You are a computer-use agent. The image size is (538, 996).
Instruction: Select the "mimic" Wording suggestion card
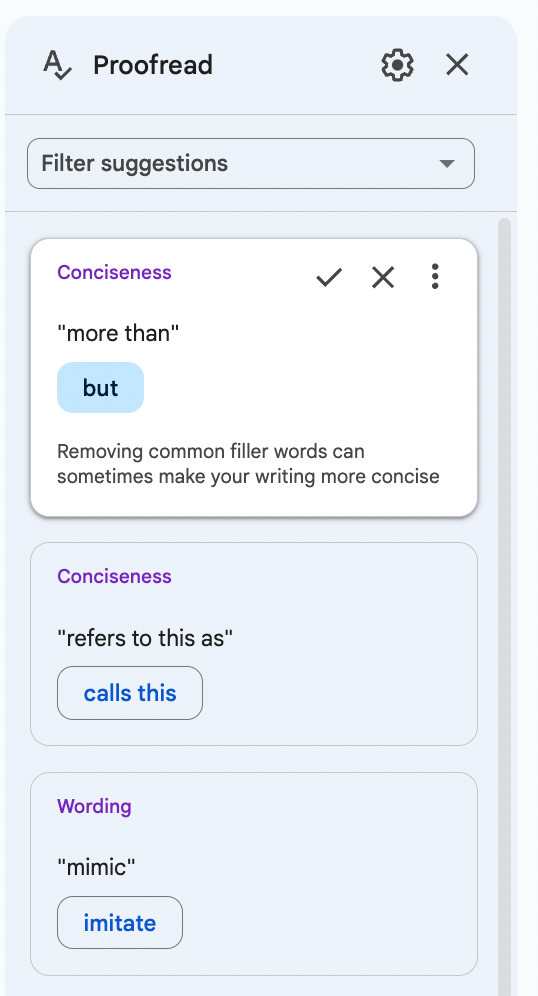click(253, 873)
